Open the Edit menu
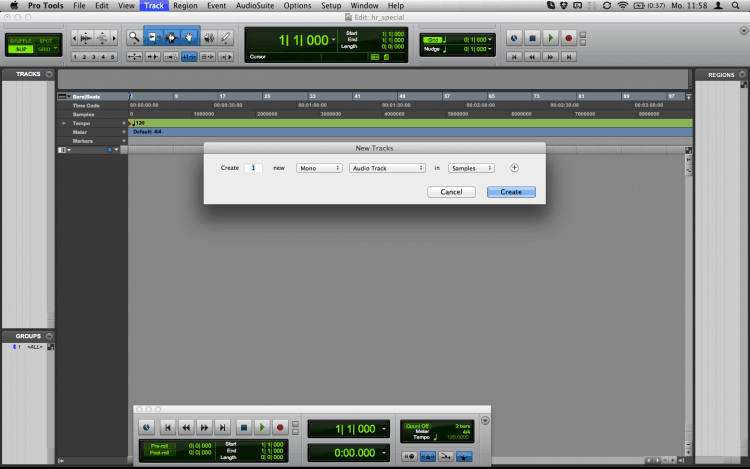The width and height of the screenshot is (750, 469). click(x=101, y=6)
